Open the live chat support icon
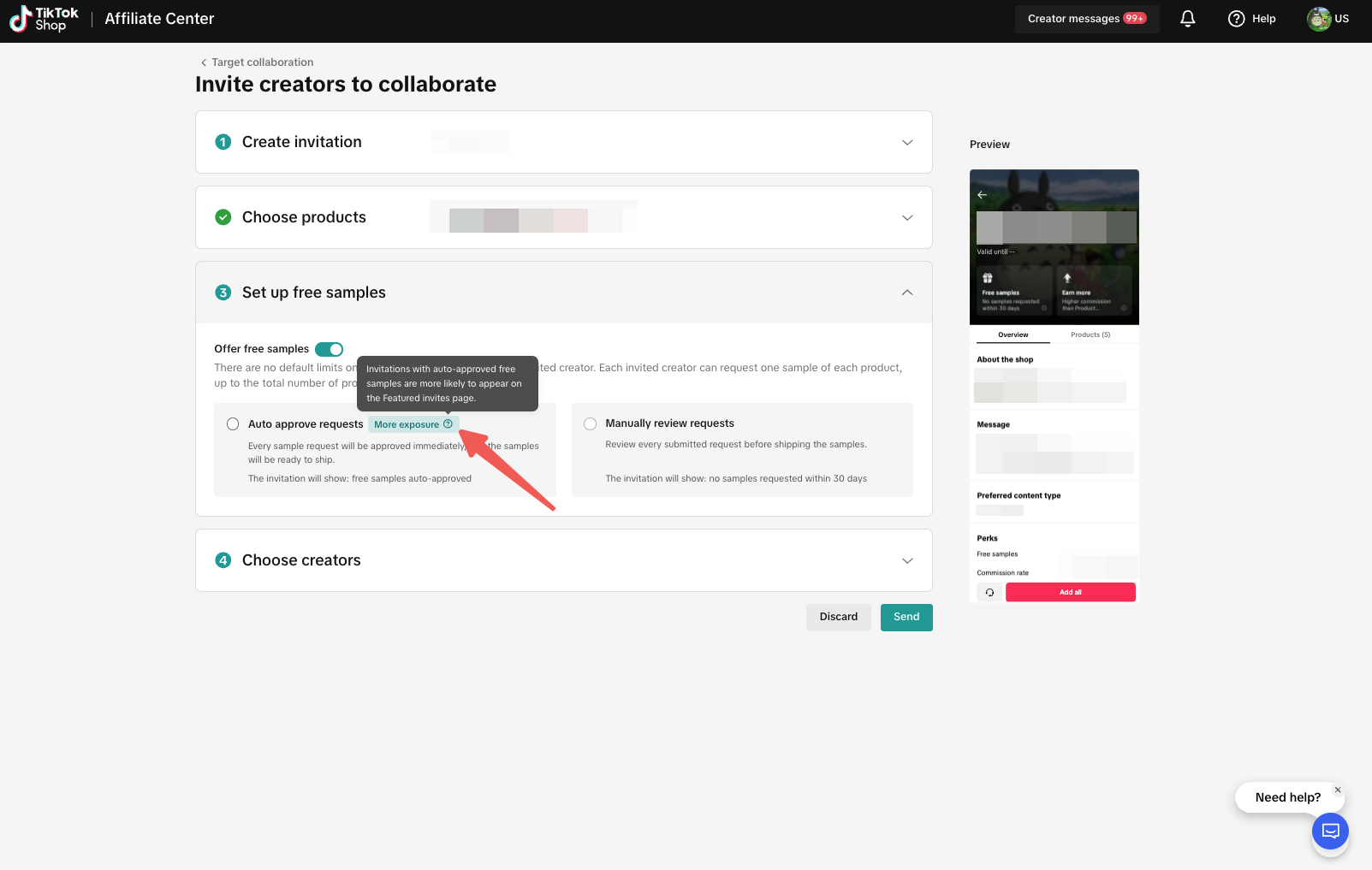 click(x=1330, y=831)
